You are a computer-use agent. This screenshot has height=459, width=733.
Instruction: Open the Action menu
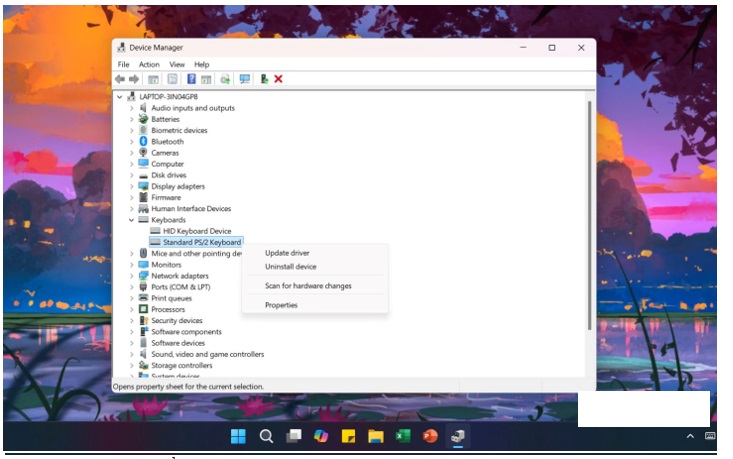[x=149, y=64]
